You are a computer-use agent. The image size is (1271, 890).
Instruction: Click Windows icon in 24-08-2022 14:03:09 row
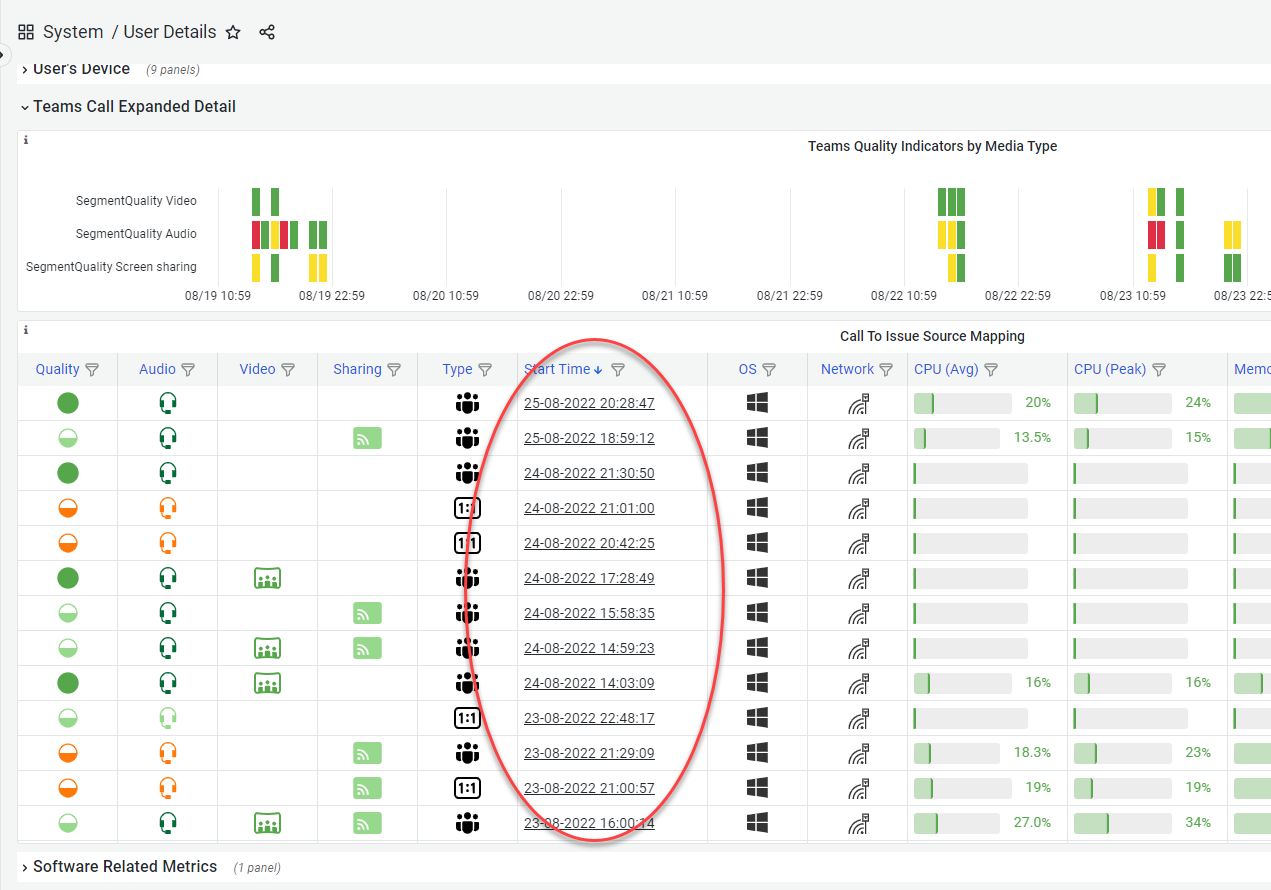click(x=757, y=683)
